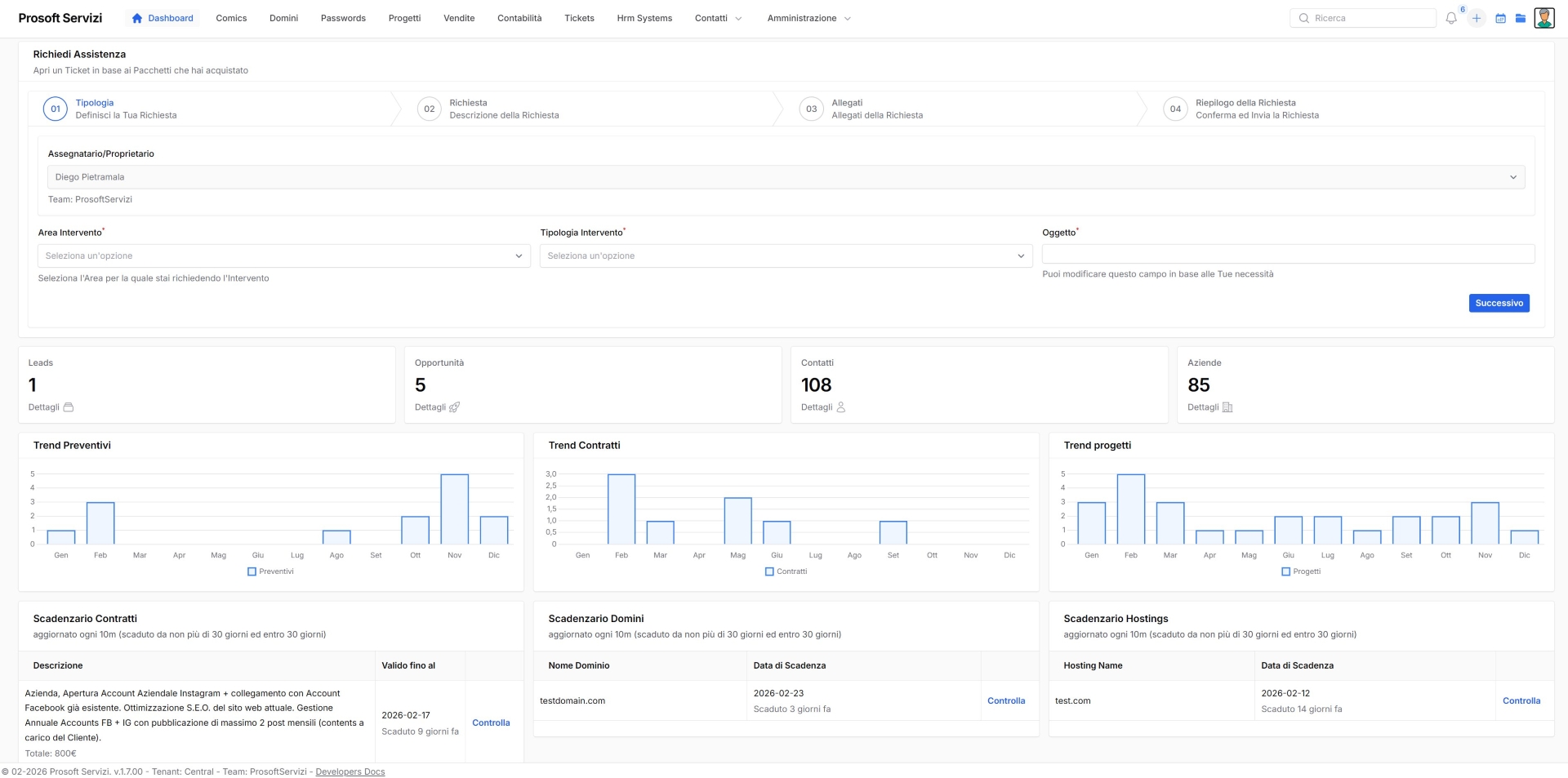Navigate to Progetti

404,18
